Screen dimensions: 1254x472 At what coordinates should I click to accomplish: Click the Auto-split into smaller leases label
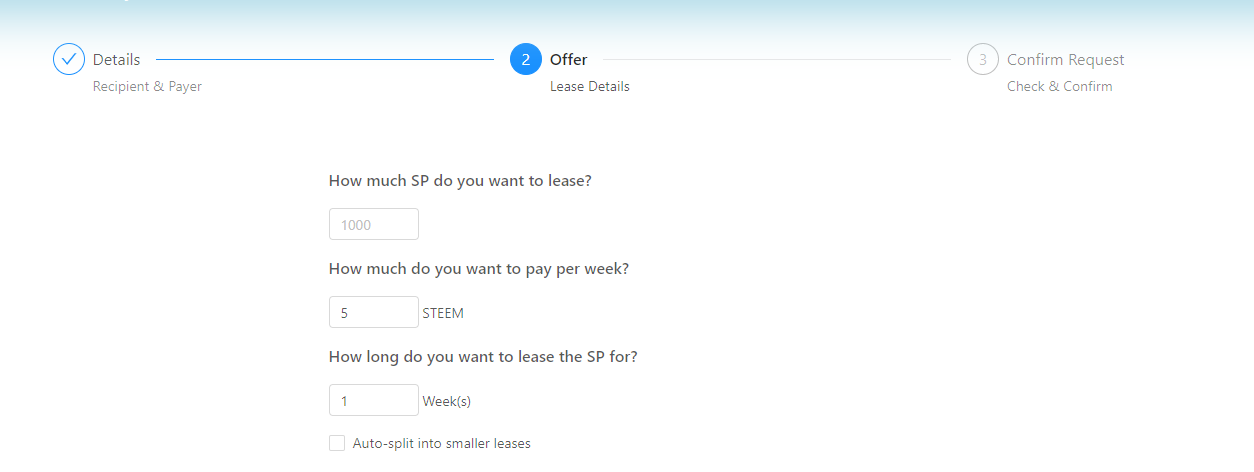(x=441, y=443)
